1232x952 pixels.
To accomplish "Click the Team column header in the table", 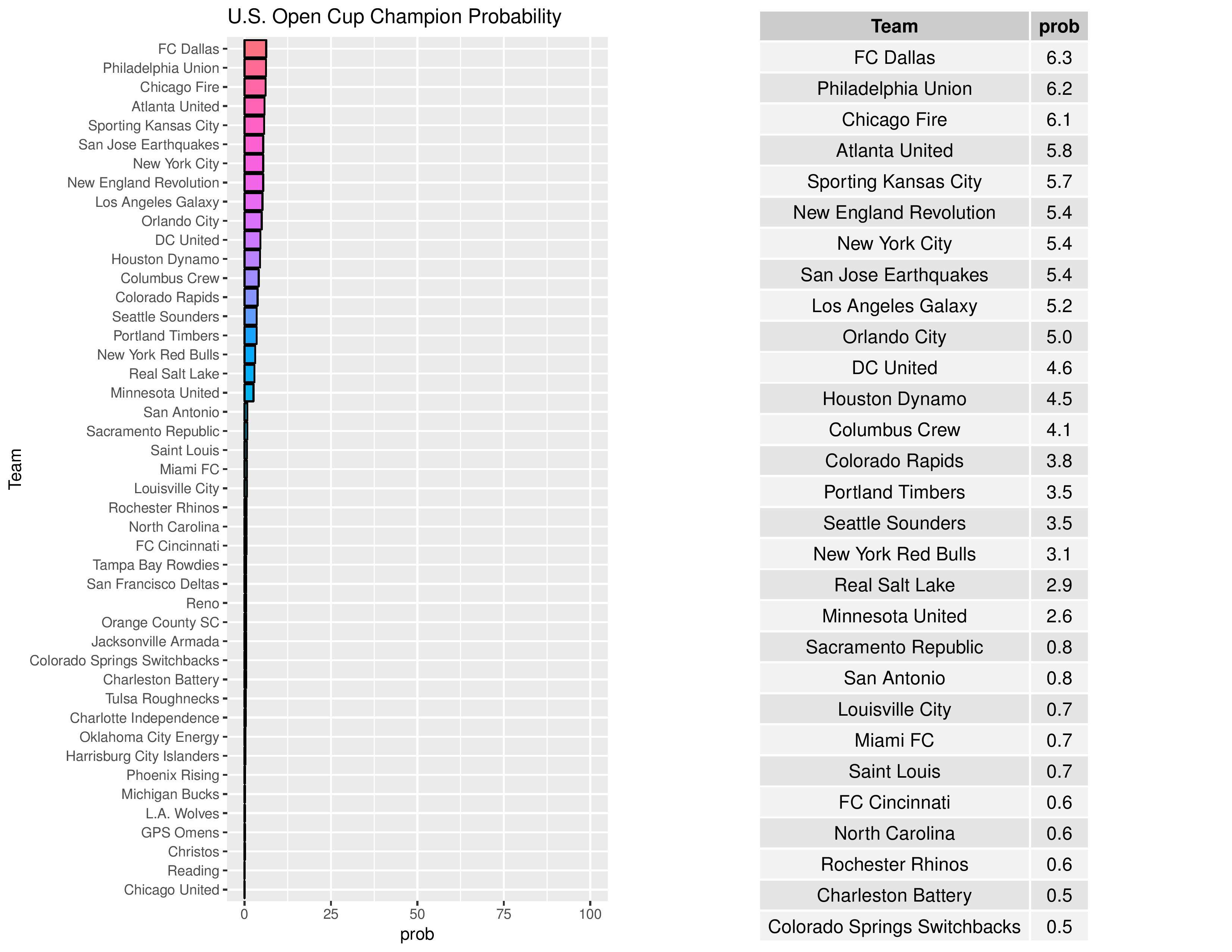I will [893, 27].
